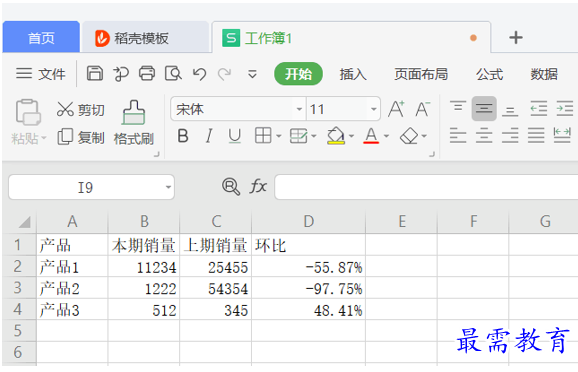Image resolution: width=578 pixels, height=372 pixels.
Task: Align text left
Action: click(x=458, y=135)
